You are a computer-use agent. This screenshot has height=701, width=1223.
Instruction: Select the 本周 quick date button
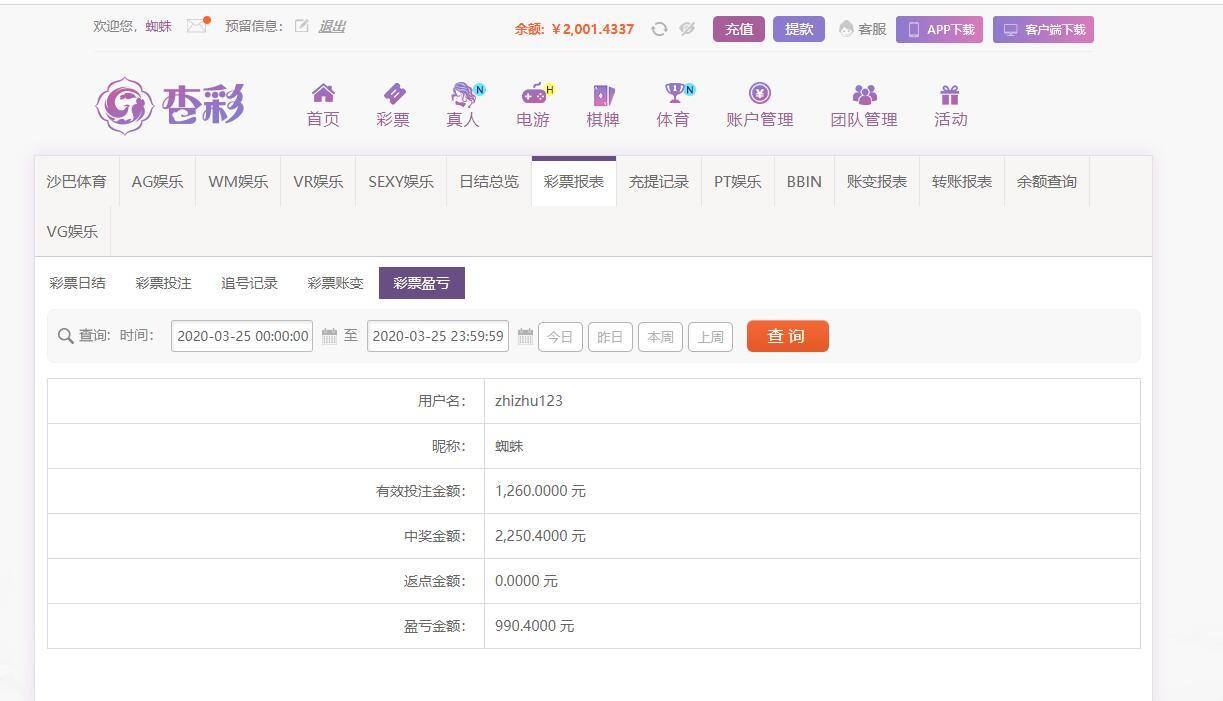660,337
